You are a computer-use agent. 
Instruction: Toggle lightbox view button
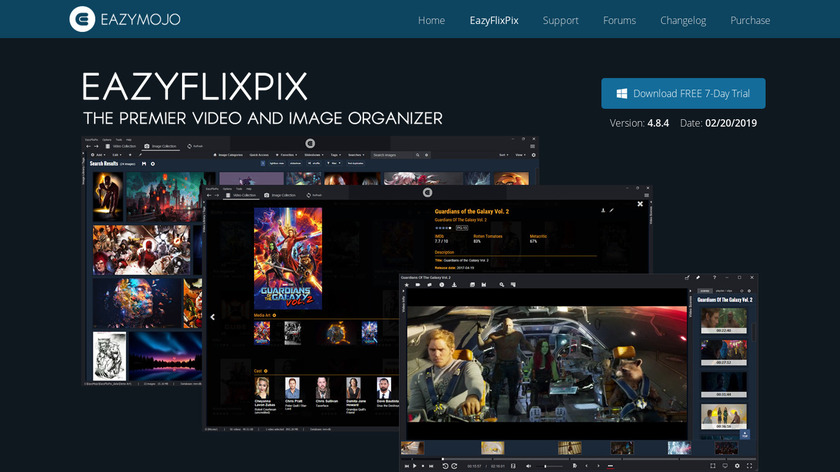(276, 163)
